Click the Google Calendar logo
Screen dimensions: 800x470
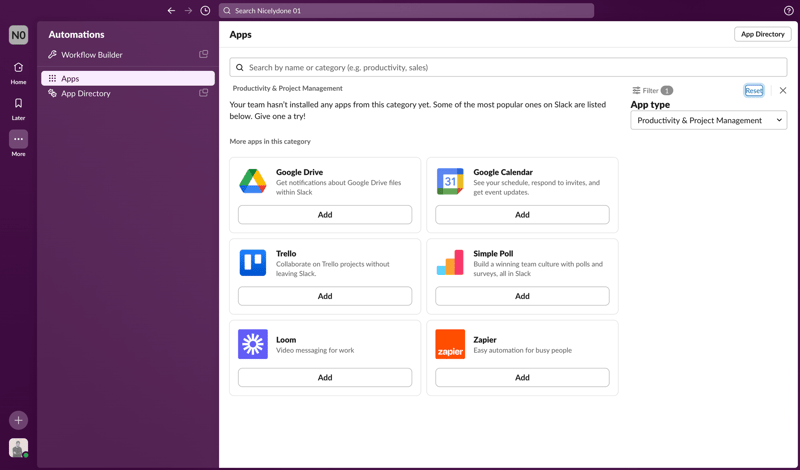point(450,181)
